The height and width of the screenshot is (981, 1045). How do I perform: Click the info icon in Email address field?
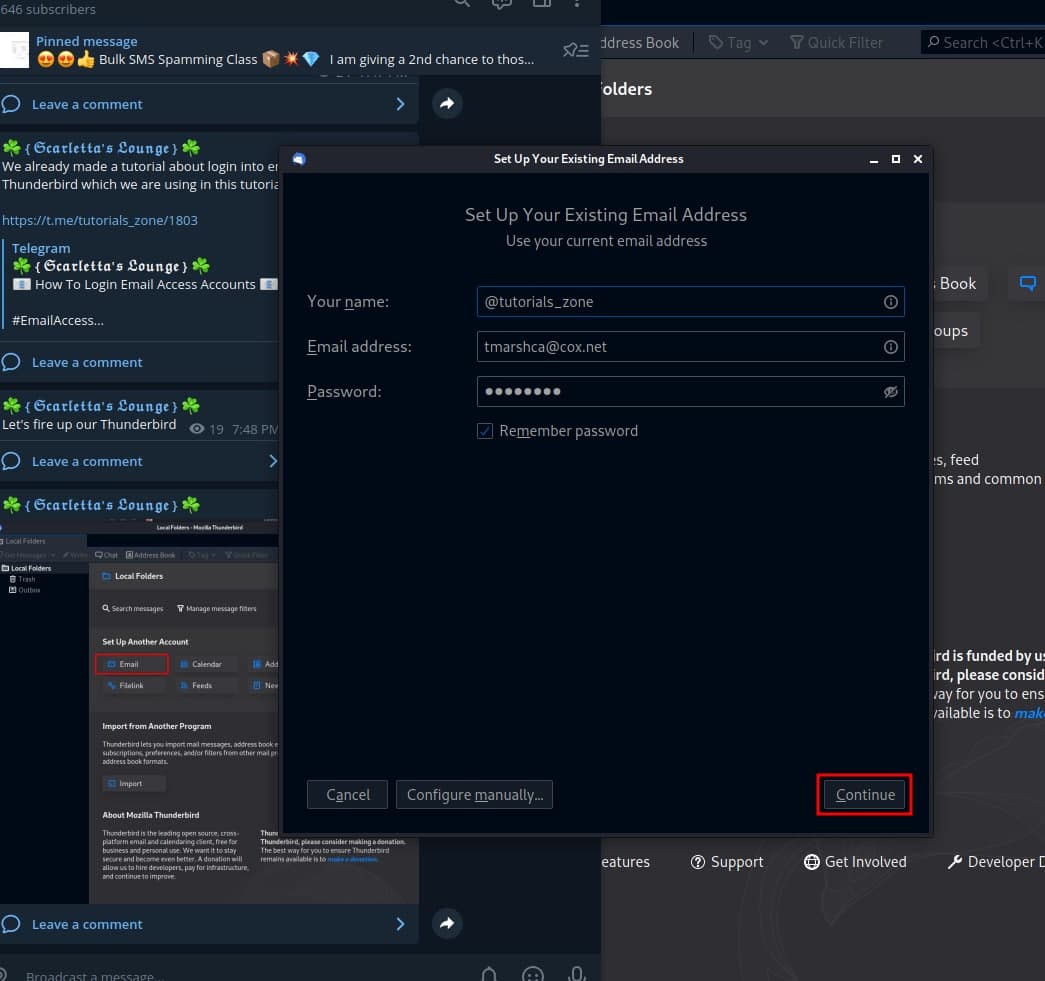pos(890,347)
